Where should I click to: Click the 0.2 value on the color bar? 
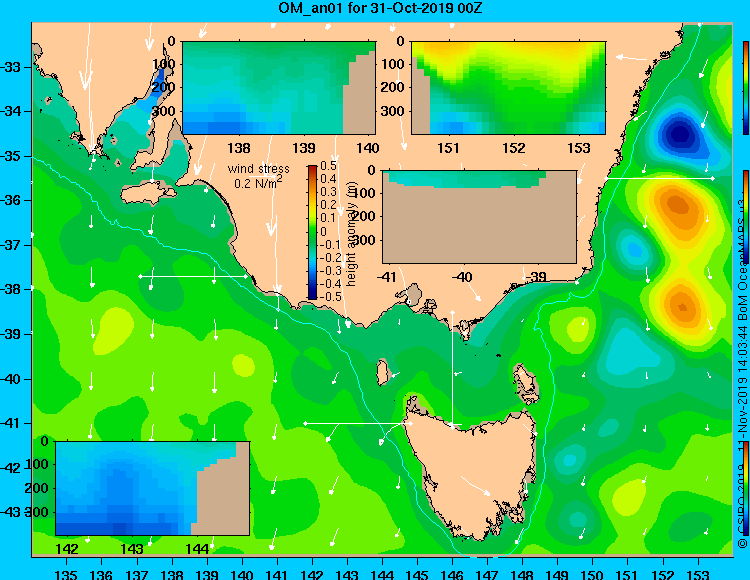coord(328,205)
